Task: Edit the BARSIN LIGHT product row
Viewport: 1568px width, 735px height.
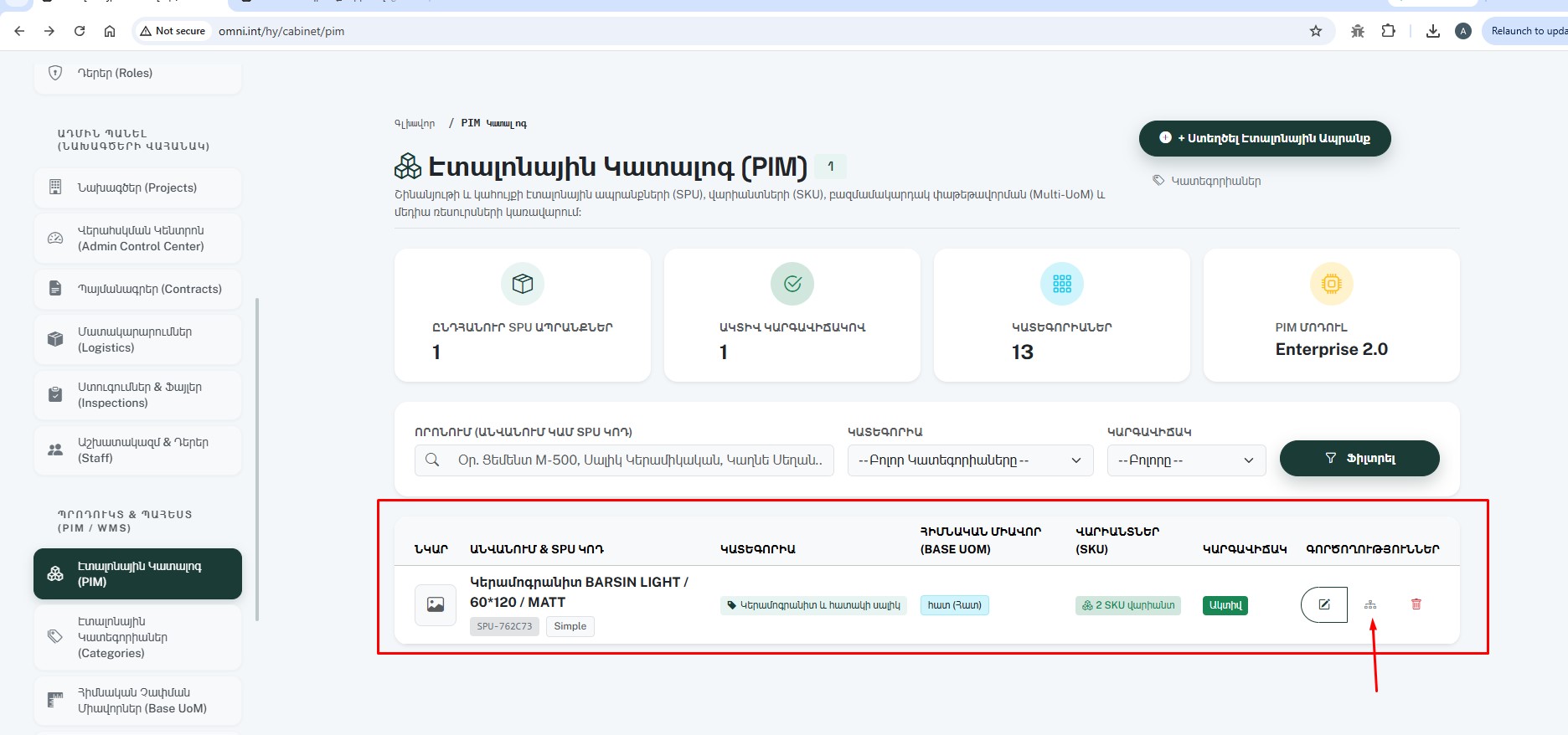Action: pos(1324,604)
